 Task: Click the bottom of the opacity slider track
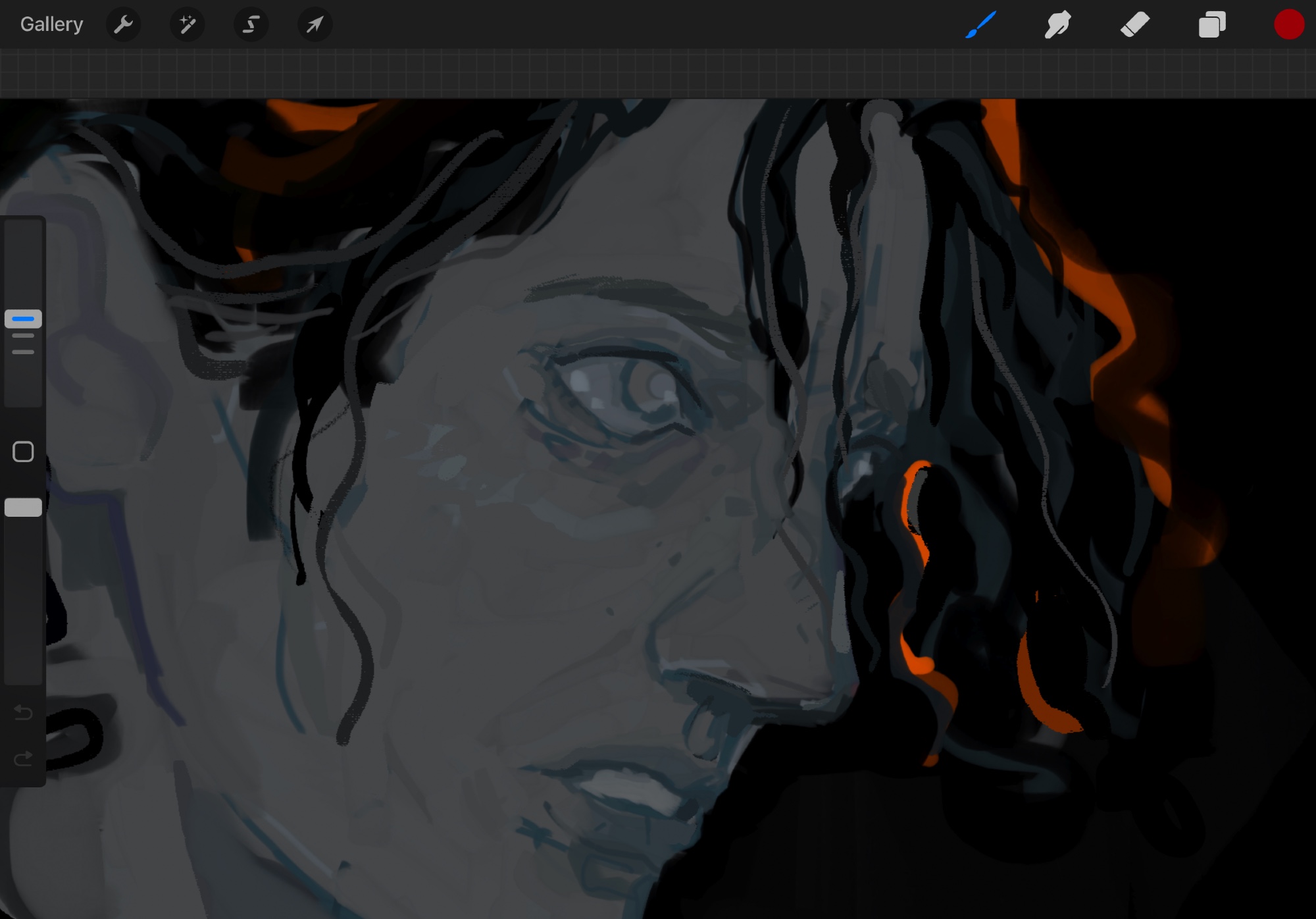(x=23, y=675)
